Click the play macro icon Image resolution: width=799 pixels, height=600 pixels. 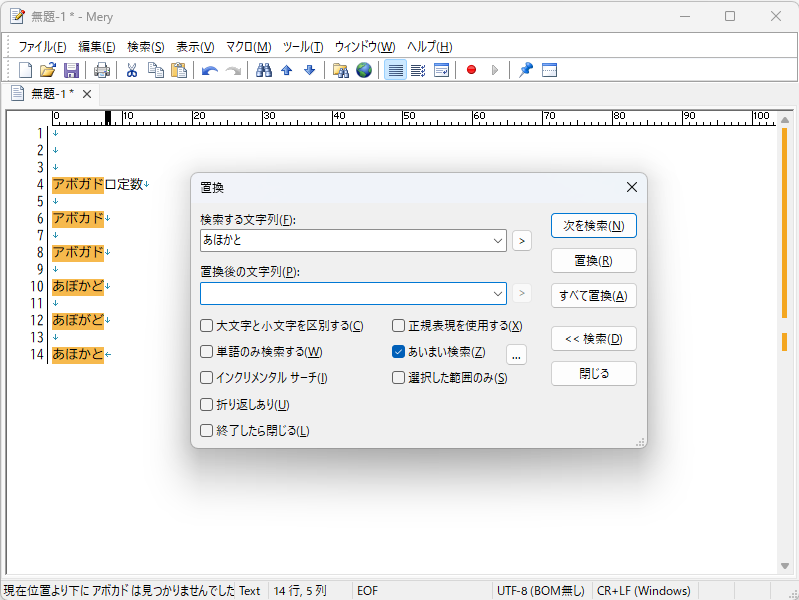coord(495,70)
